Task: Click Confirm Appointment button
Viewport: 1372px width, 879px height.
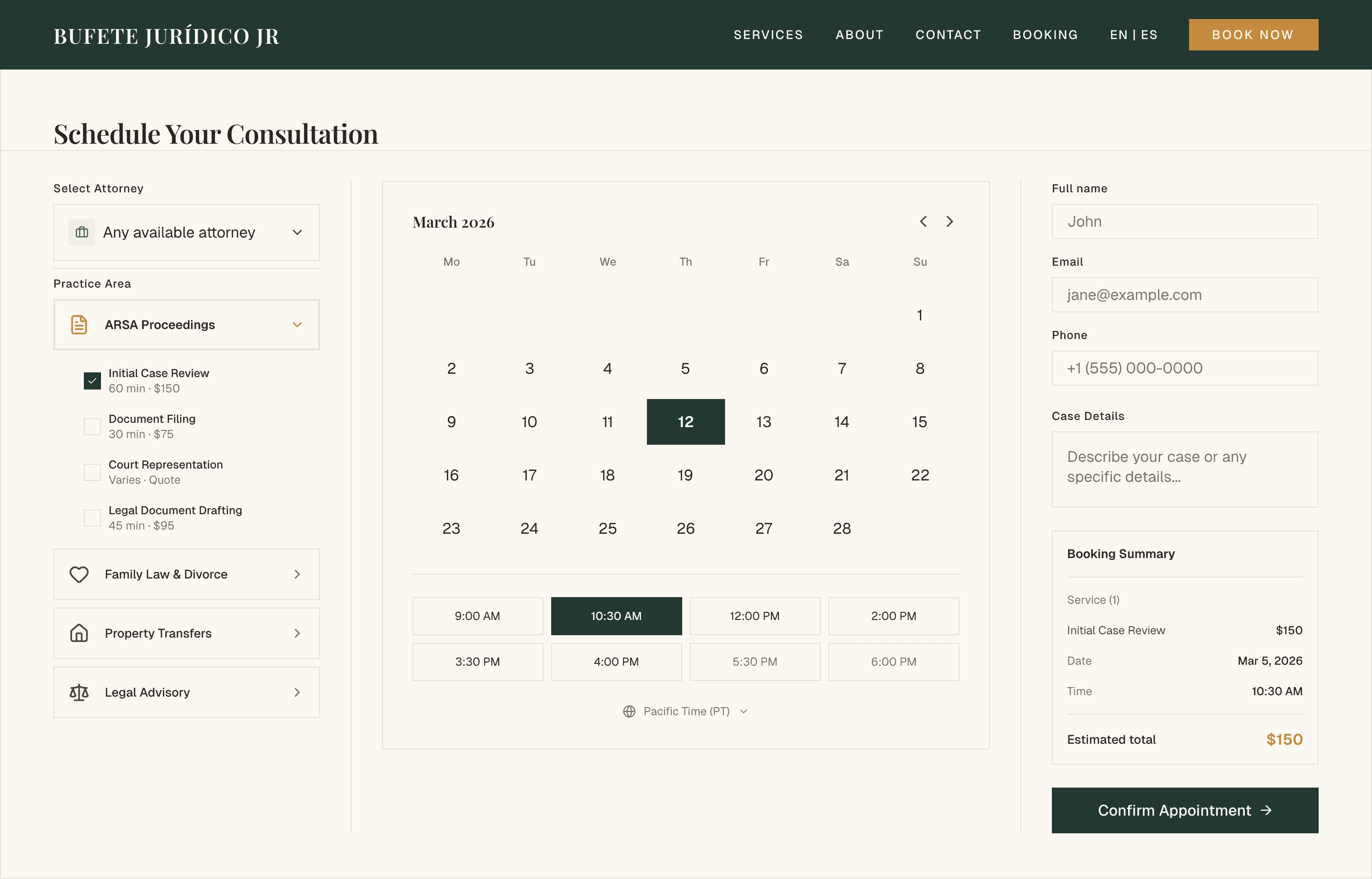Action: [1185, 810]
